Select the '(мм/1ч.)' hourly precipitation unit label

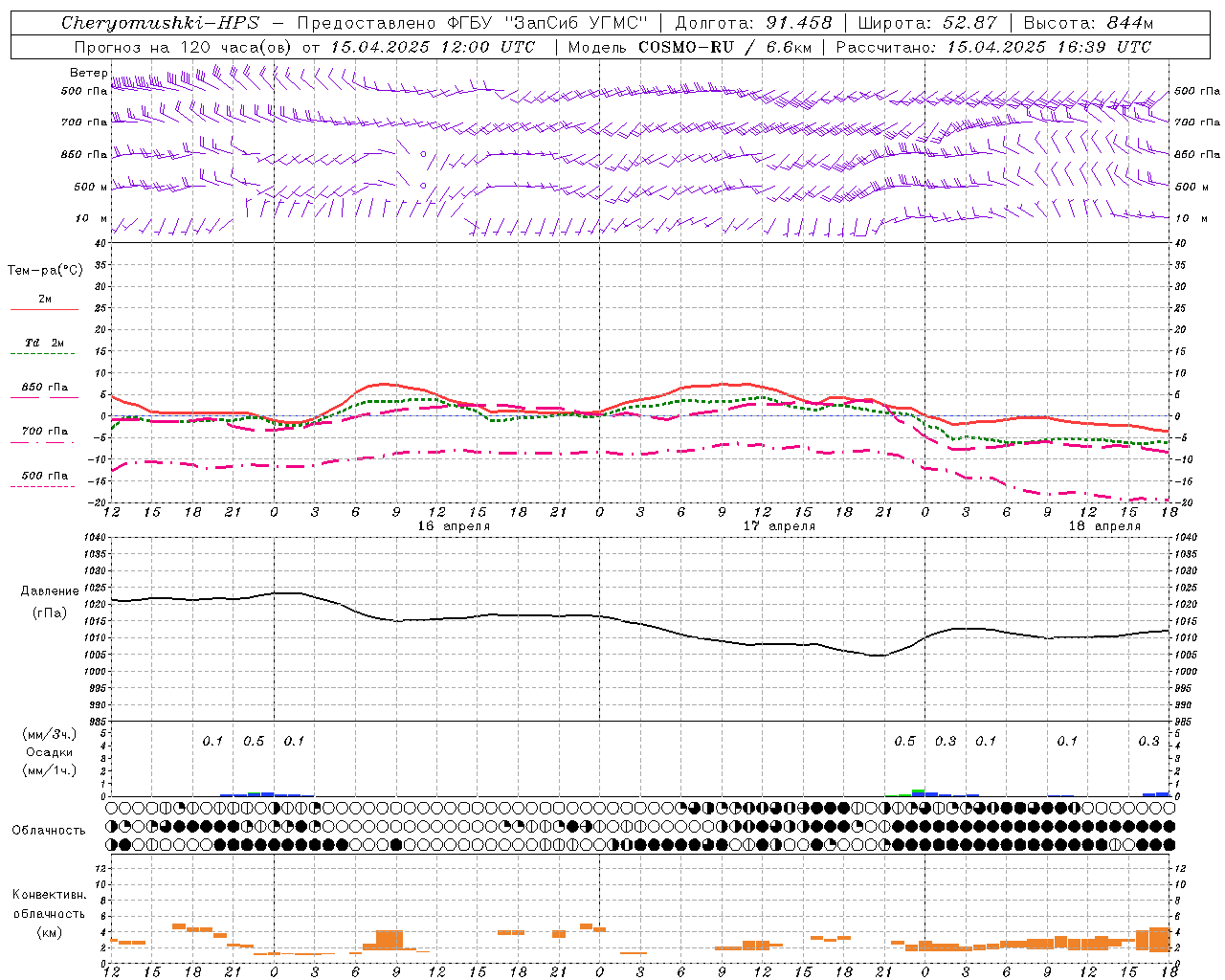(x=49, y=770)
